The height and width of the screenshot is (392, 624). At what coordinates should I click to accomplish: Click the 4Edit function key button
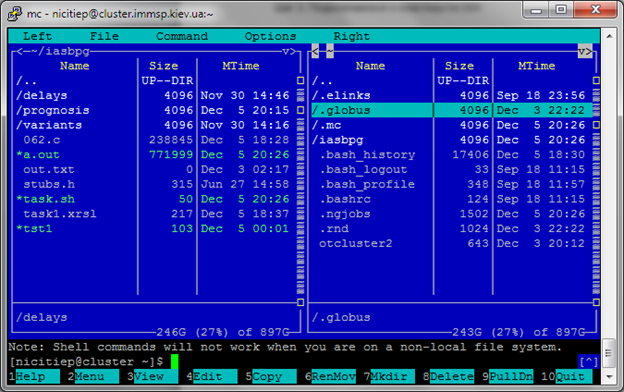(212, 376)
